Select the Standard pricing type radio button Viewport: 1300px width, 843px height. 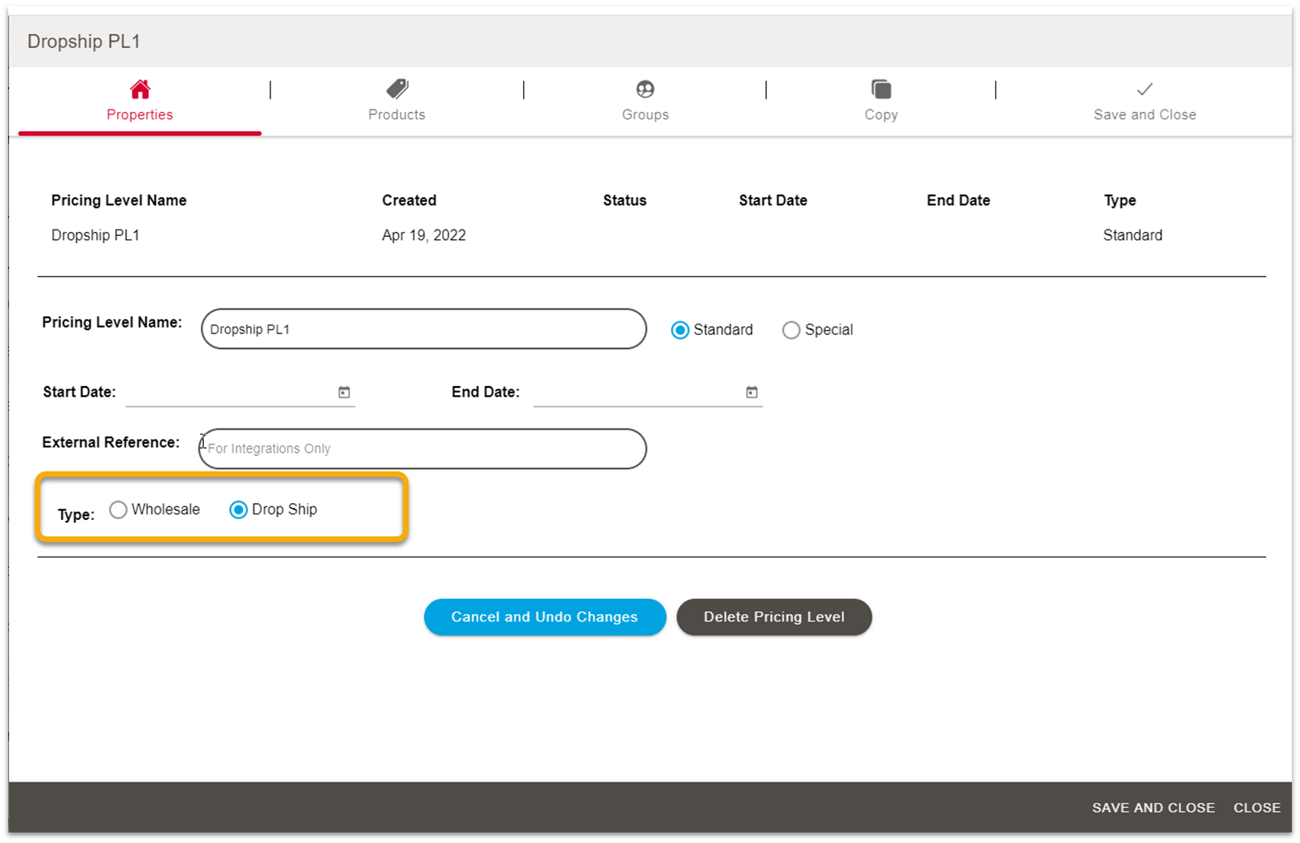pos(681,329)
